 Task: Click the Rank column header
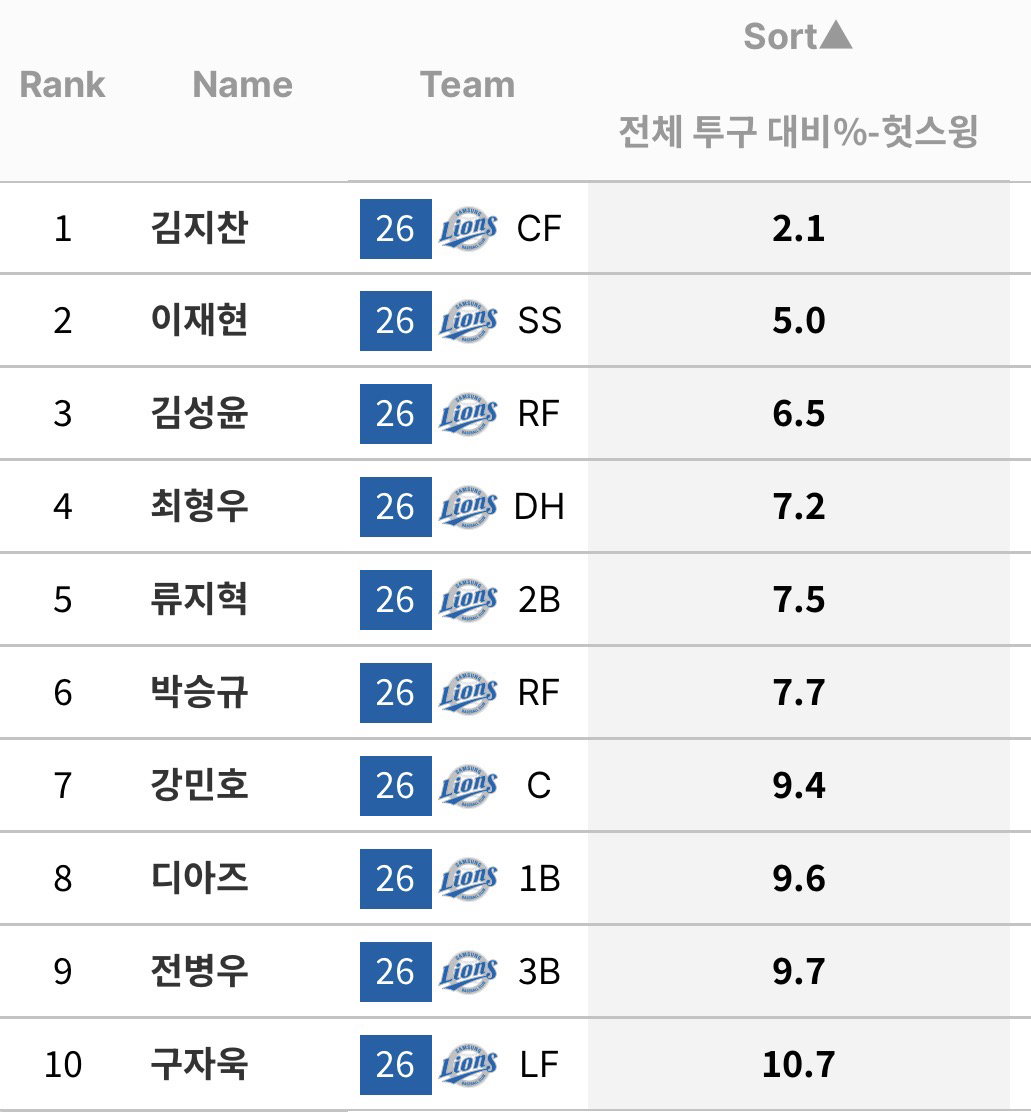(62, 85)
